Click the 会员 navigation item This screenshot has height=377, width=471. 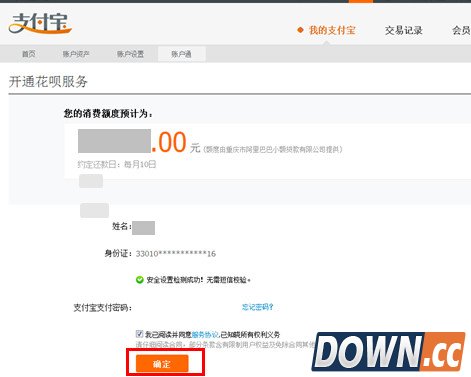tap(461, 30)
